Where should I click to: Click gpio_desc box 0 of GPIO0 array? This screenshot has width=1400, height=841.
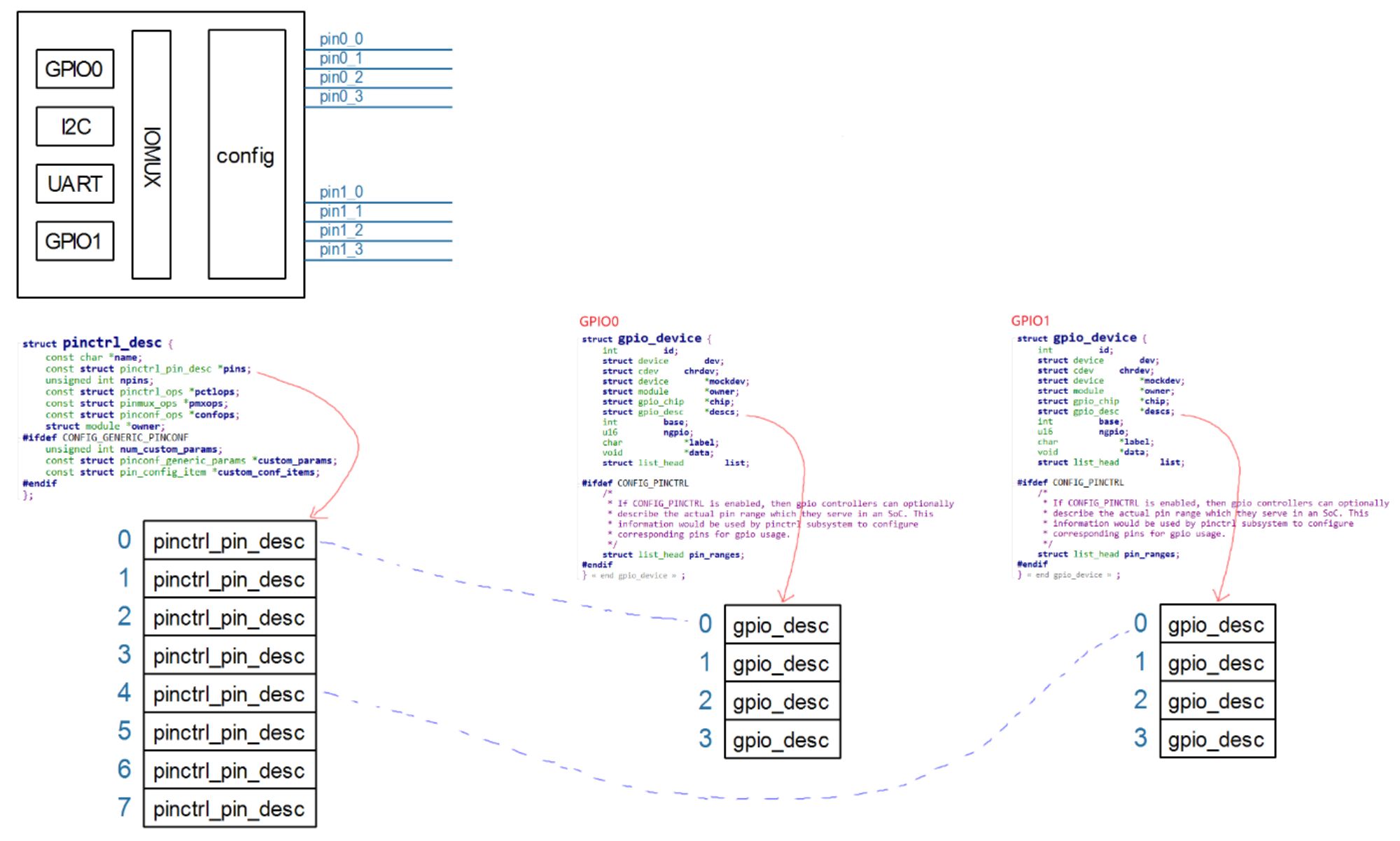click(782, 625)
